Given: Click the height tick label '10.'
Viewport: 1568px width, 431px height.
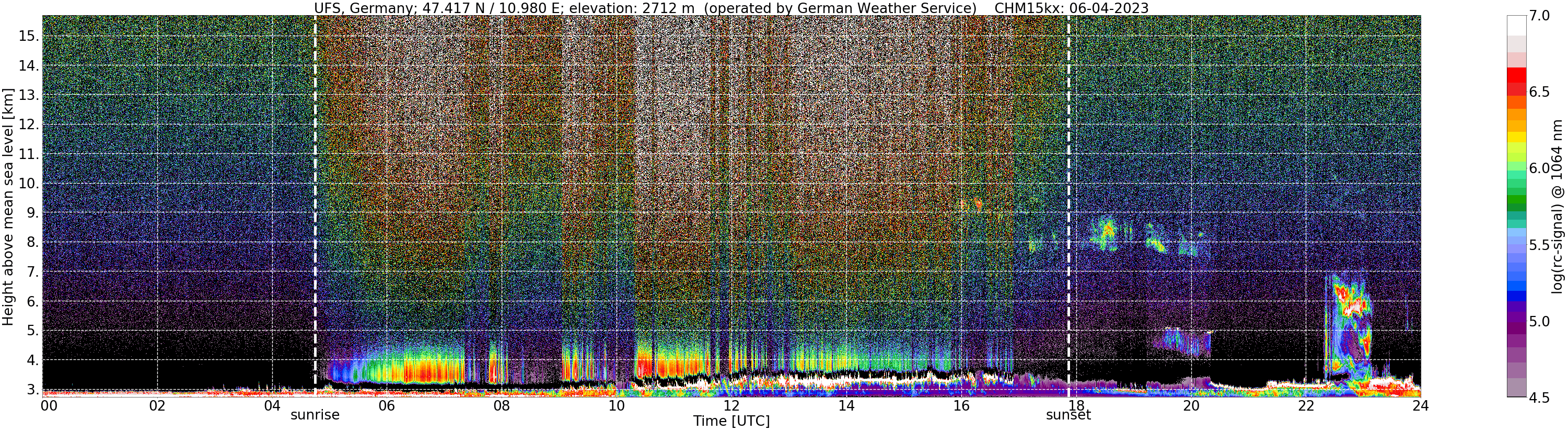Looking at the screenshot, I should pyautogui.click(x=29, y=184).
